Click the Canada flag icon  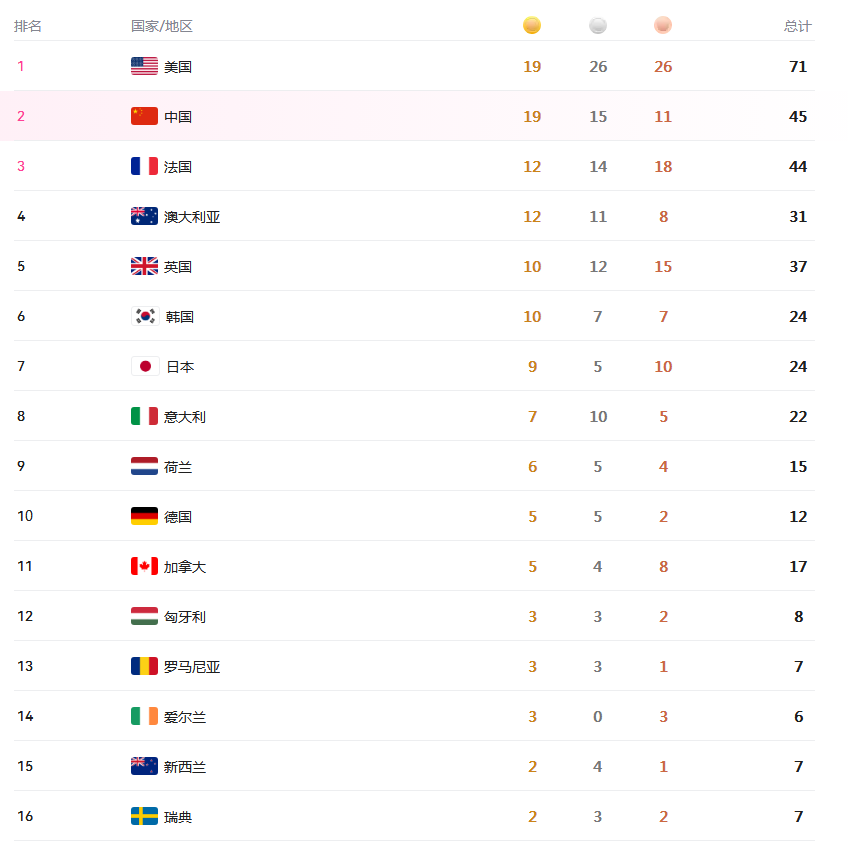tap(144, 566)
